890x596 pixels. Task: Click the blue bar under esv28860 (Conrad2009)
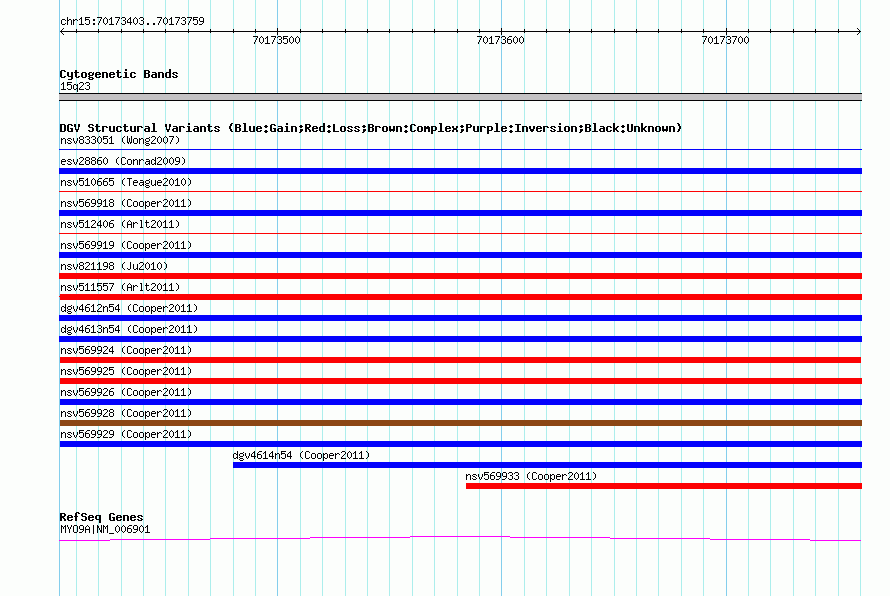460,171
